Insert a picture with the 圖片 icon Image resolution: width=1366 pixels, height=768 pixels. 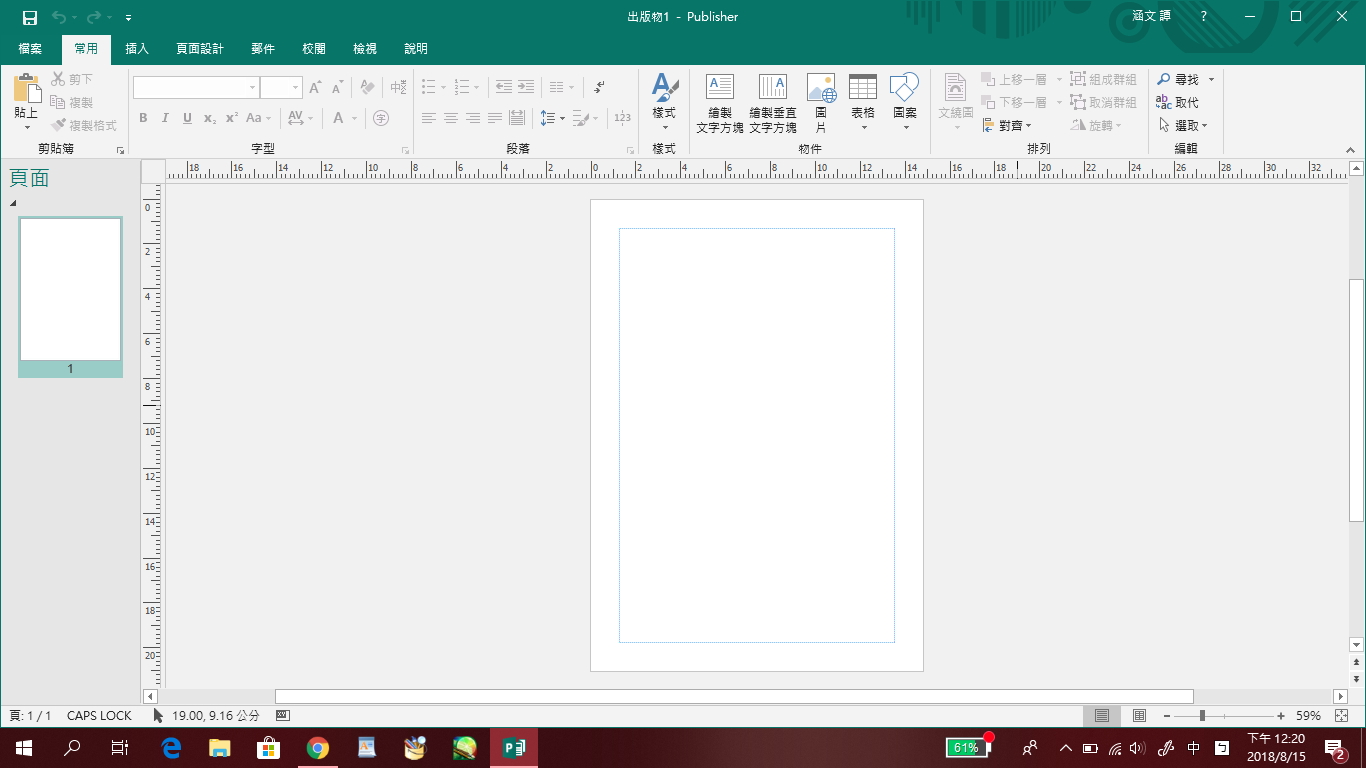(821, 88)
